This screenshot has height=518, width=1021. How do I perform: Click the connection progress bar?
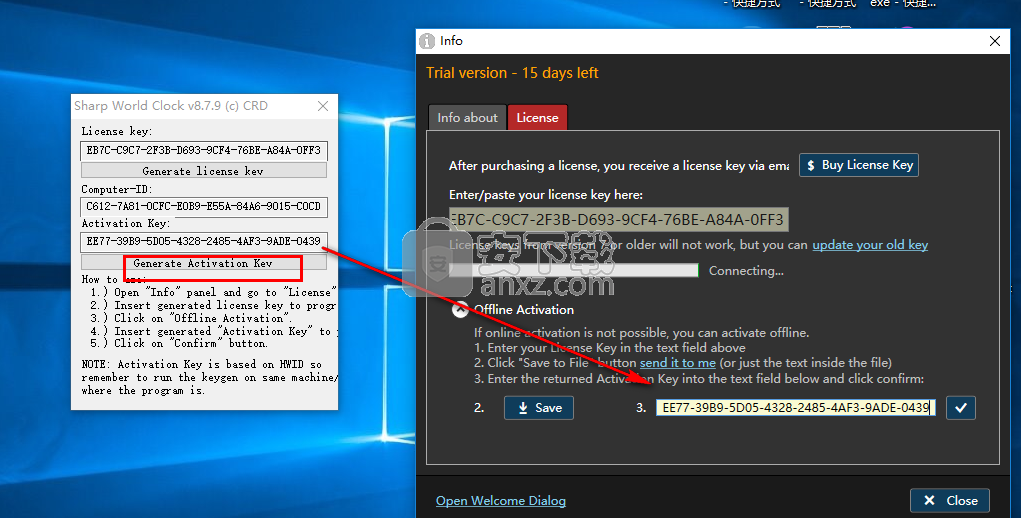(x=574, y=271)
